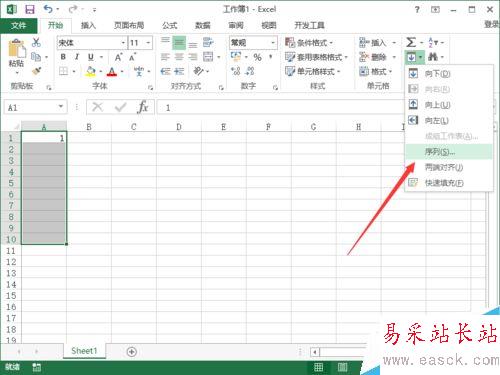
Task: Click the Cut scissors icon
Action: (x=36, y=42)
